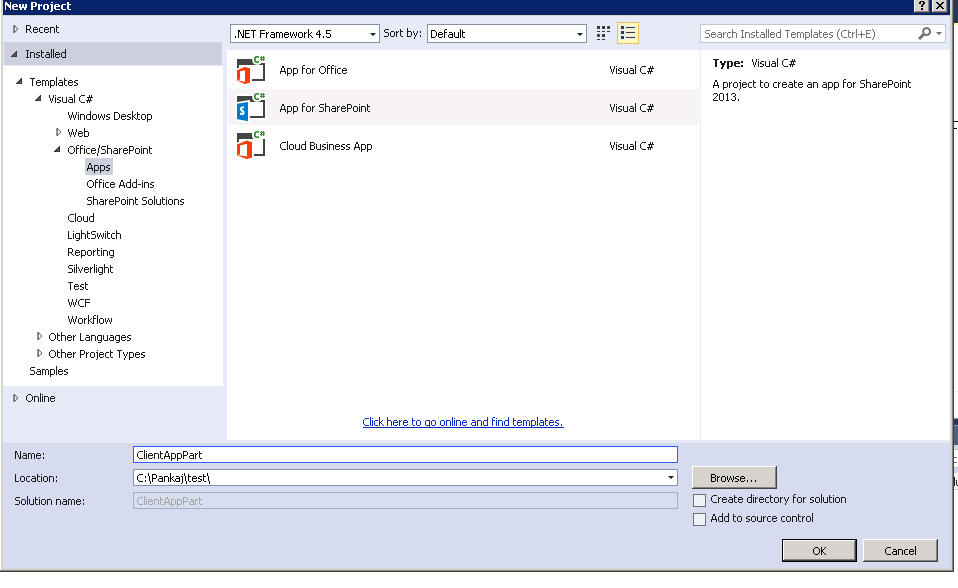Check Add to source control
Screen dimensions: 958x588
click(700, 519)
